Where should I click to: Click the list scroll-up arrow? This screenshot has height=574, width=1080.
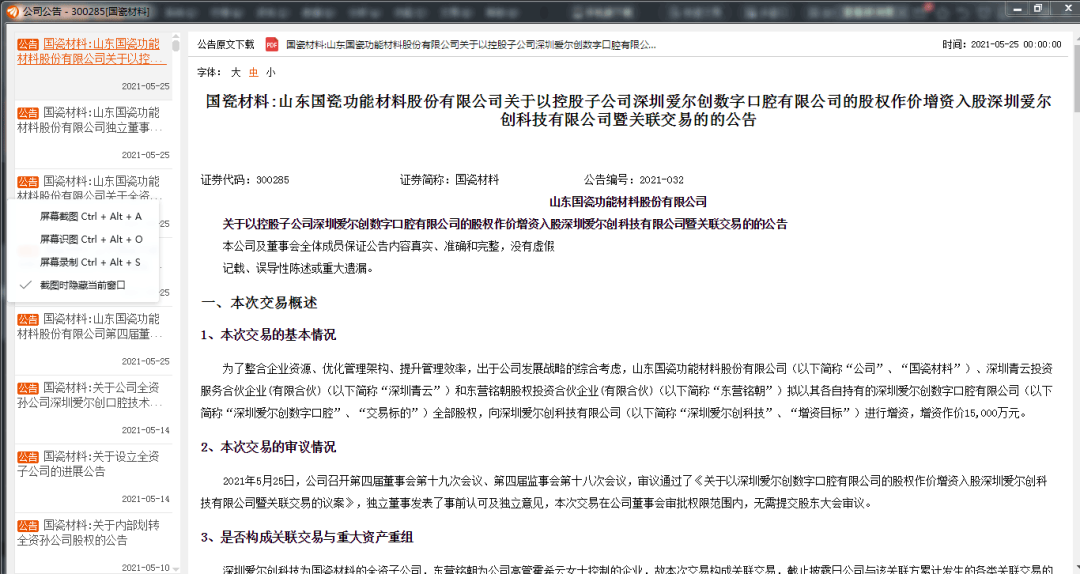(x=176, y=36)
